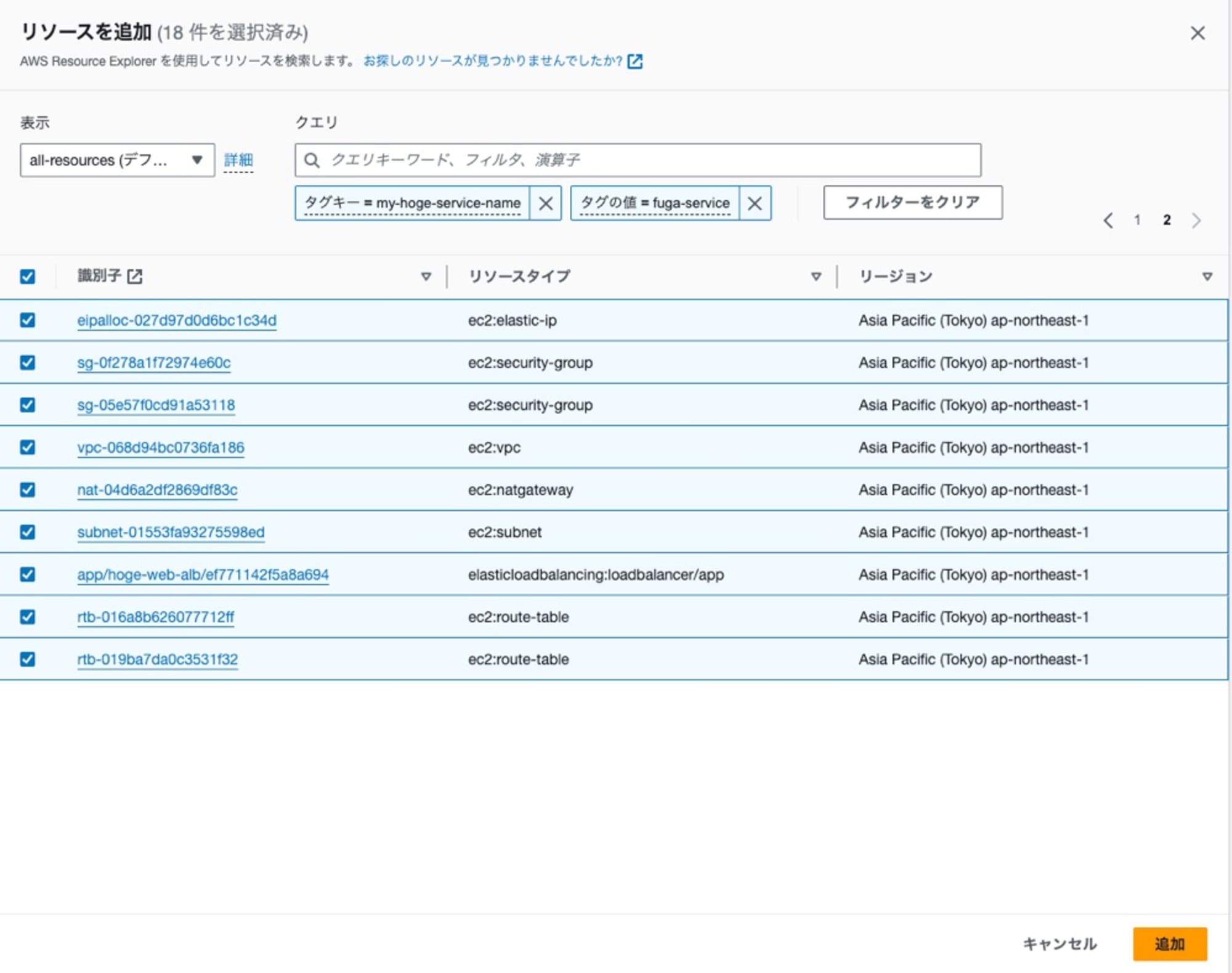Go to previous page arrow

tap(1108, 220)
